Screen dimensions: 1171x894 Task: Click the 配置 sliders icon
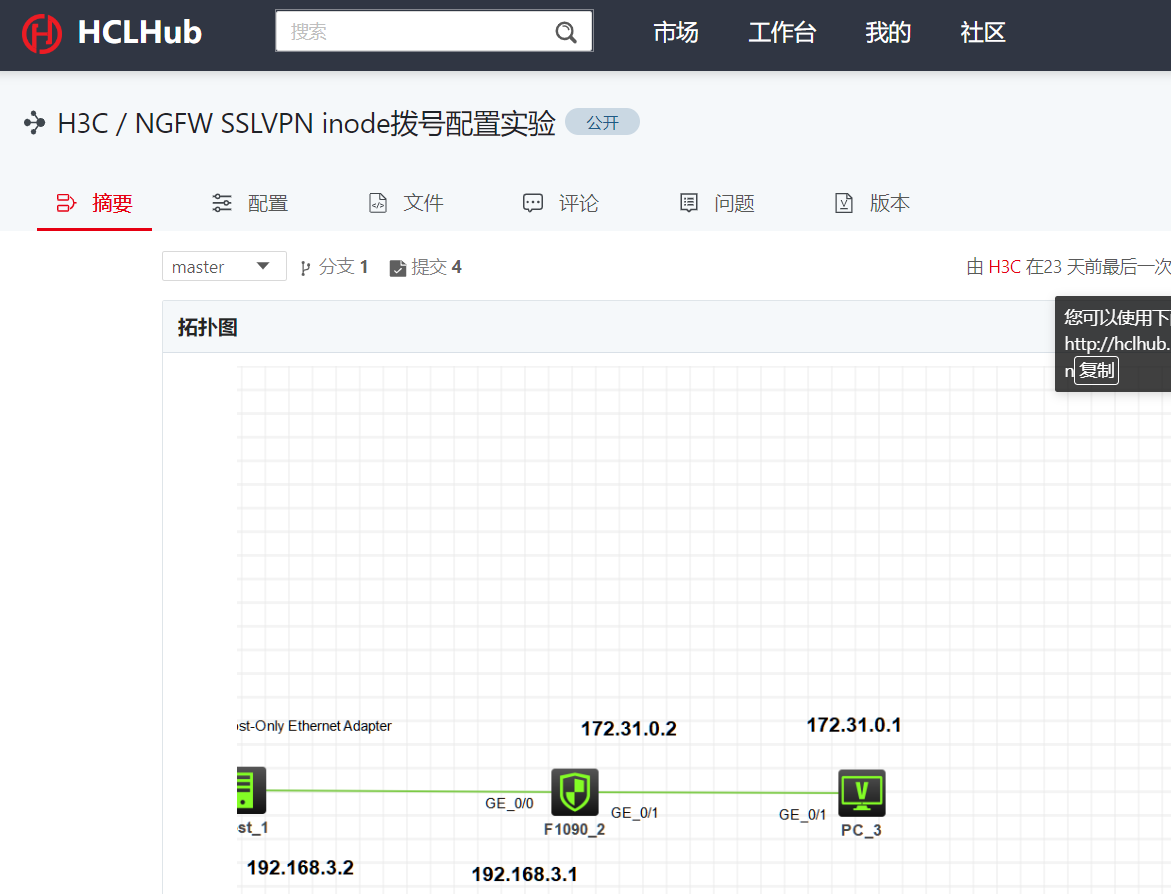[x=222, y=203]
